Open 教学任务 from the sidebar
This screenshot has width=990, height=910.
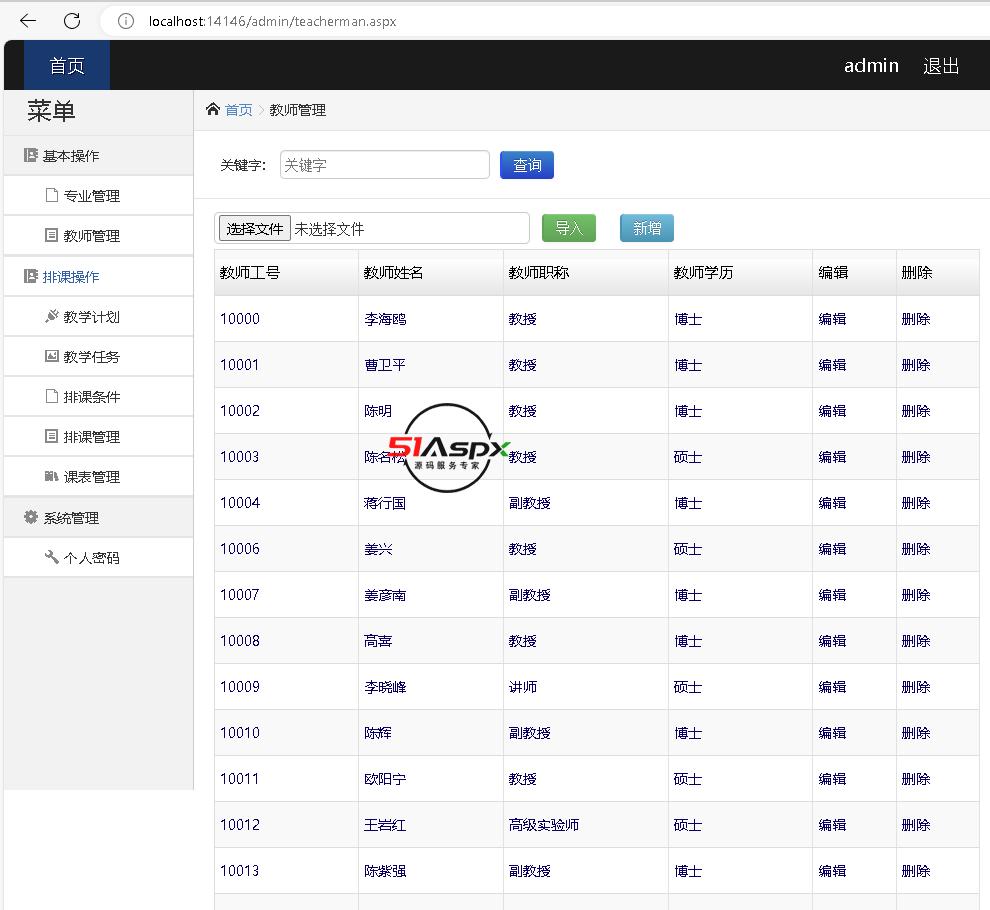click(91, 357)
